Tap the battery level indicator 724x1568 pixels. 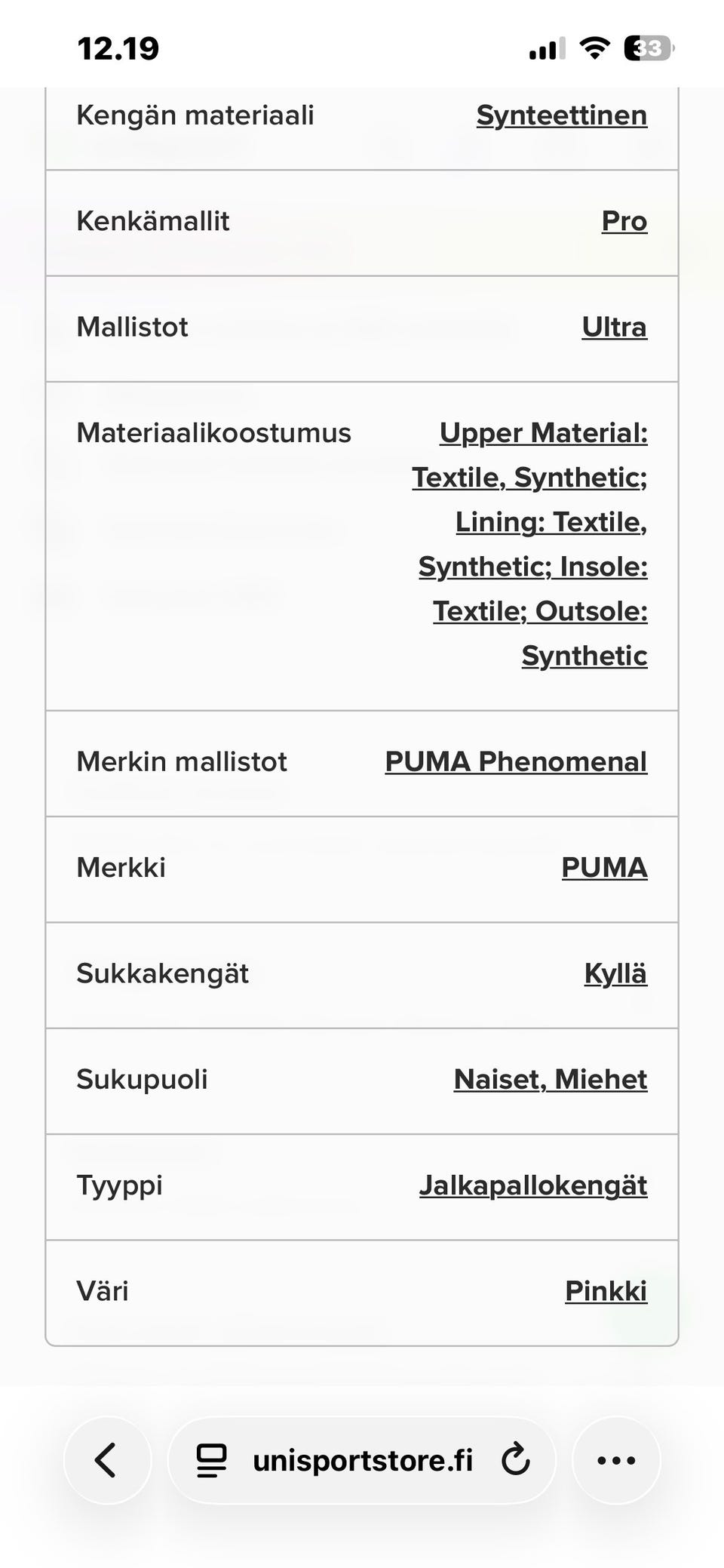tap(648, 49)
